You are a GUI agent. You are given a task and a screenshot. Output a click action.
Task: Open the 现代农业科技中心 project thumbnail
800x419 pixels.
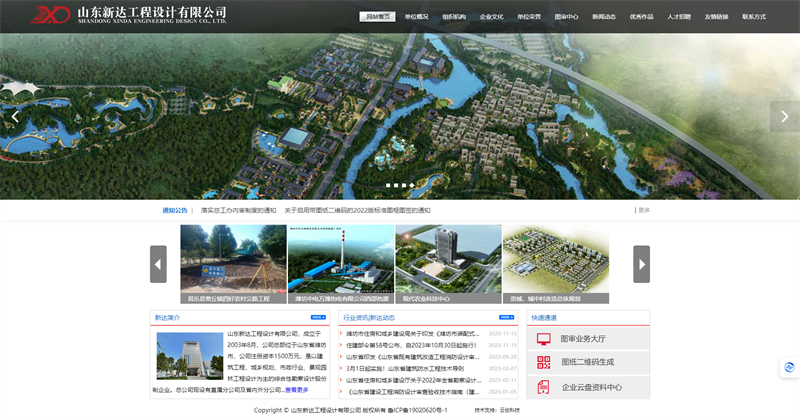448,263
